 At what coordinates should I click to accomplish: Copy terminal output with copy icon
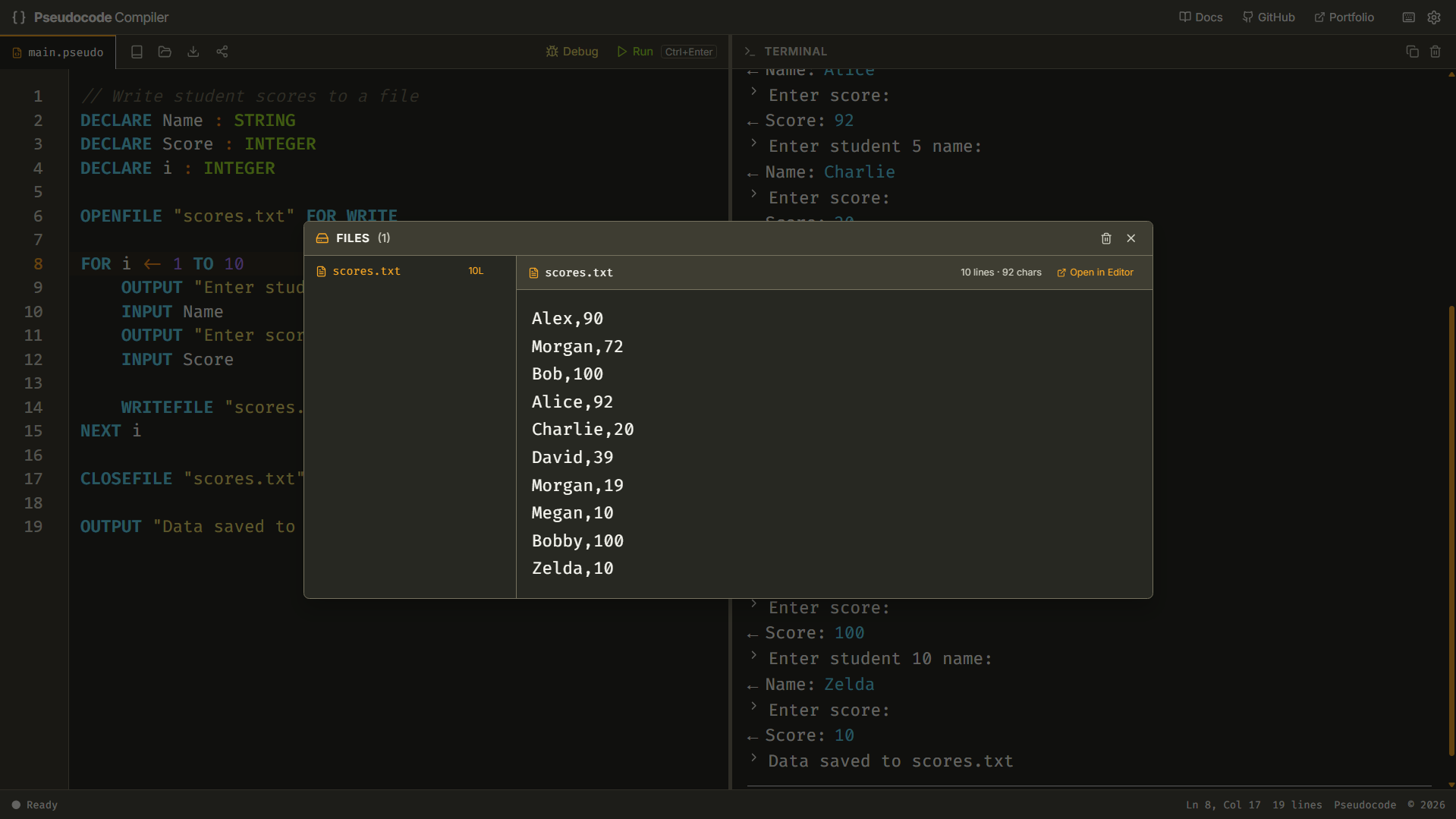click(1412, 52)
